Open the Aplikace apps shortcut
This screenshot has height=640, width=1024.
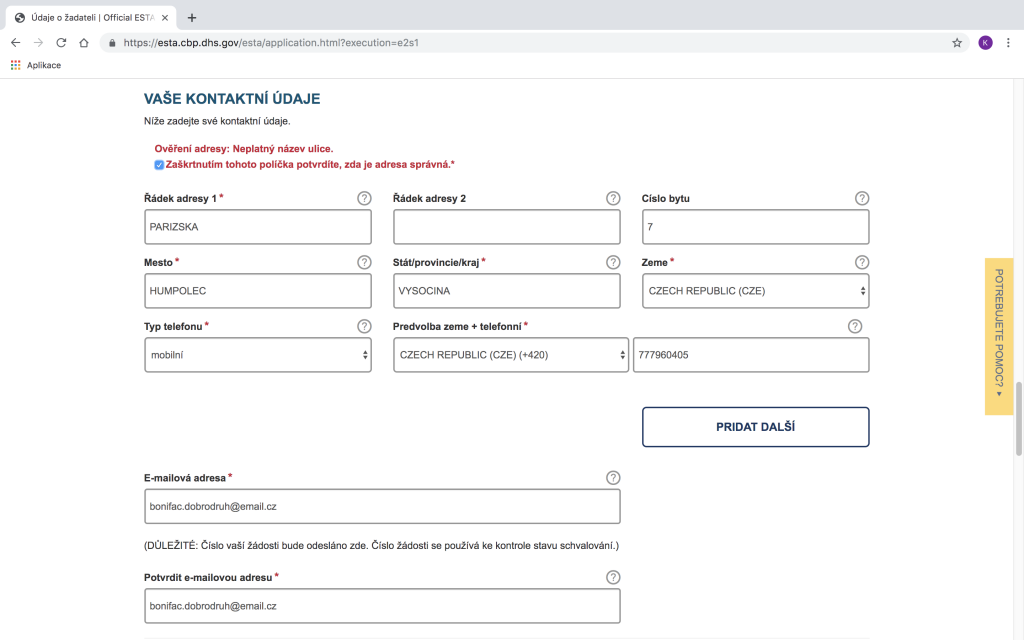click(x=36, y=65)
